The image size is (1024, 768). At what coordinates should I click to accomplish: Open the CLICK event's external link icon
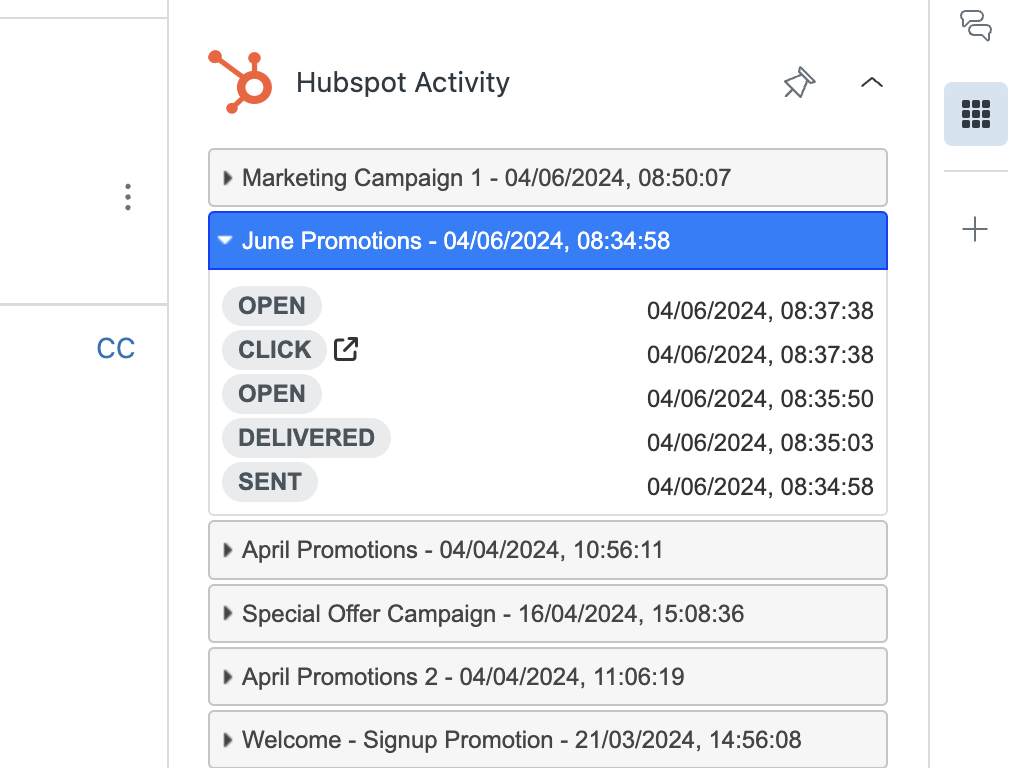[344, 348]
